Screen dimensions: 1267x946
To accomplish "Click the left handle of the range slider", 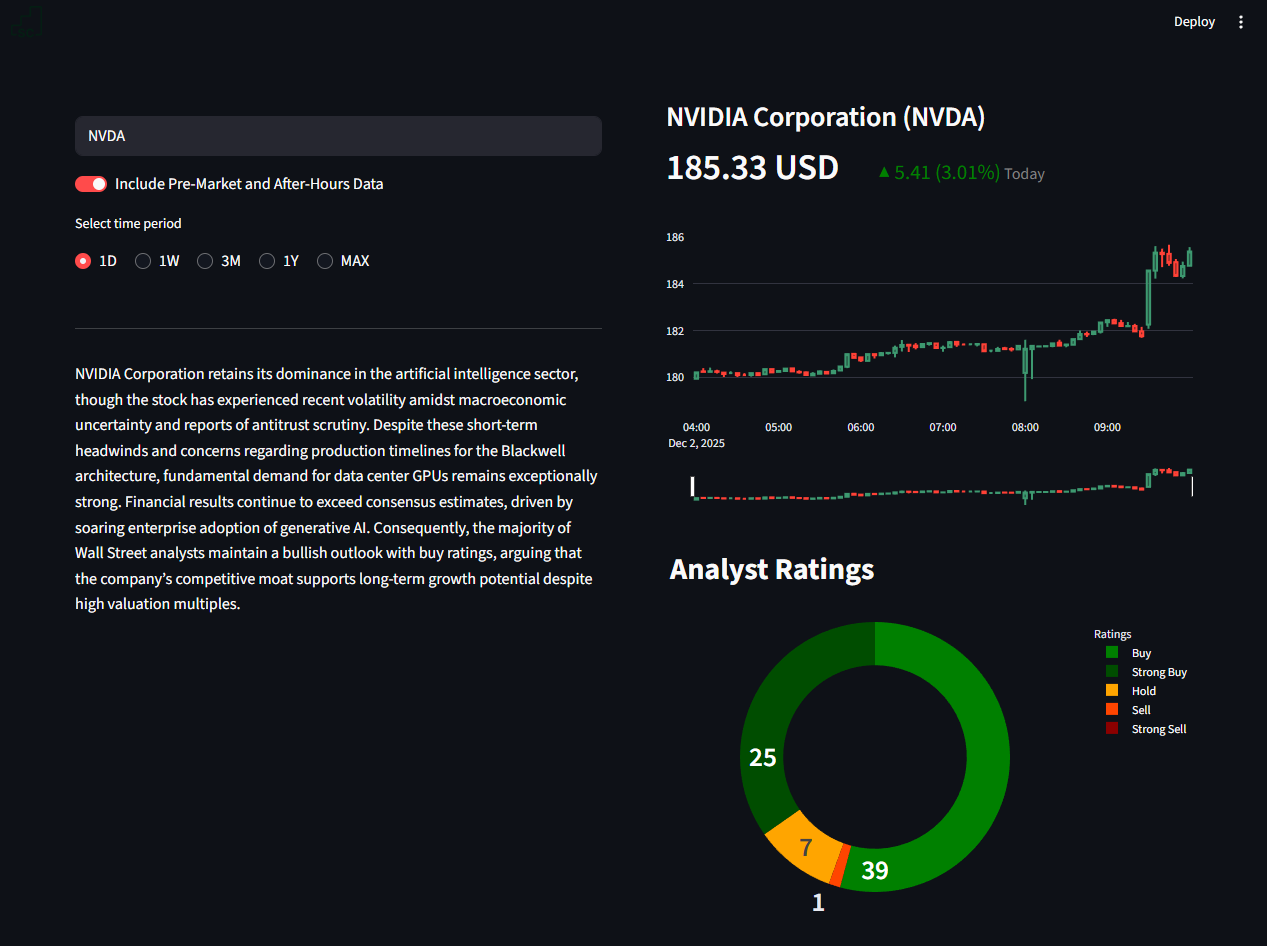I will (x=692, y=485).
